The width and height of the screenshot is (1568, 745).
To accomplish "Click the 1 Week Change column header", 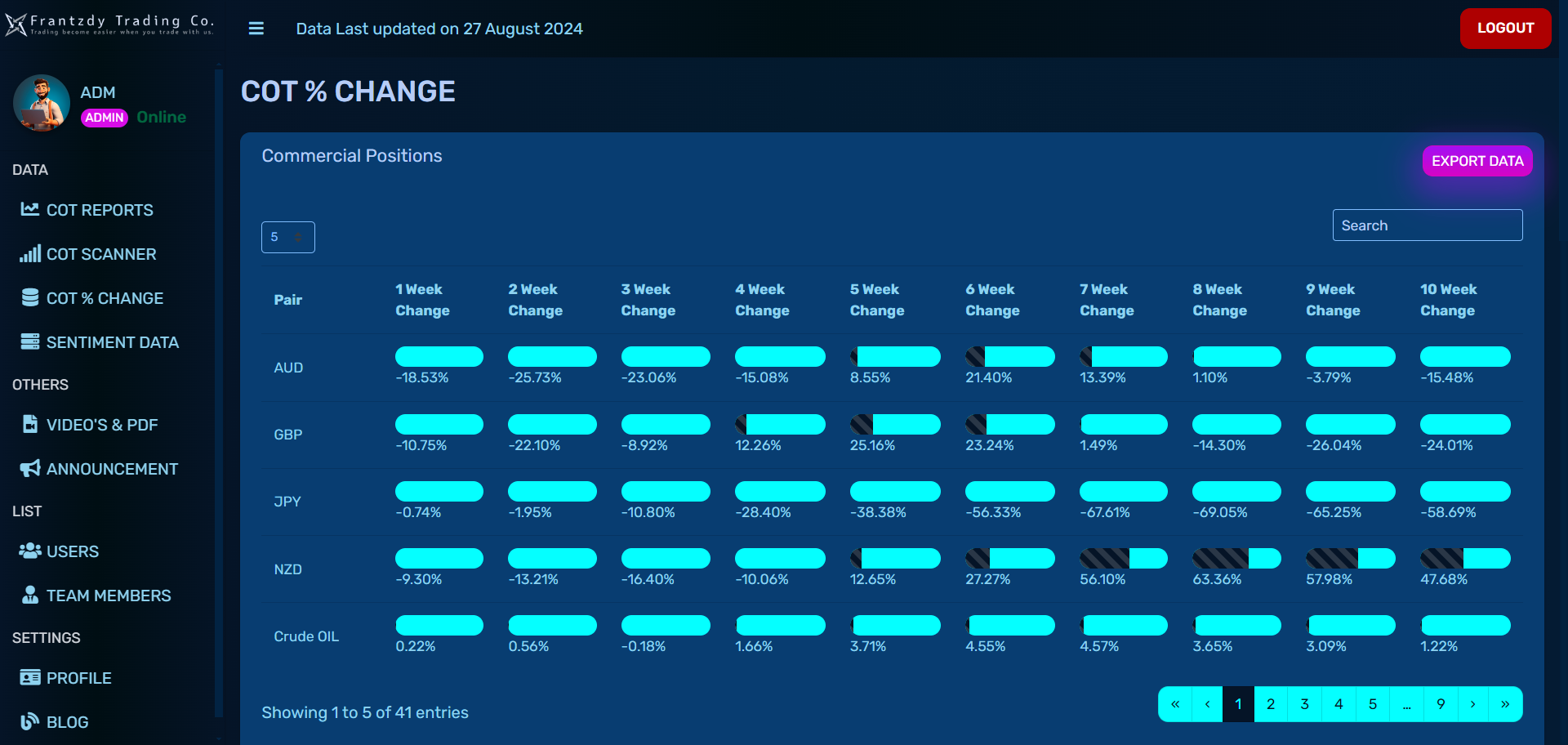I will (422, 300).
